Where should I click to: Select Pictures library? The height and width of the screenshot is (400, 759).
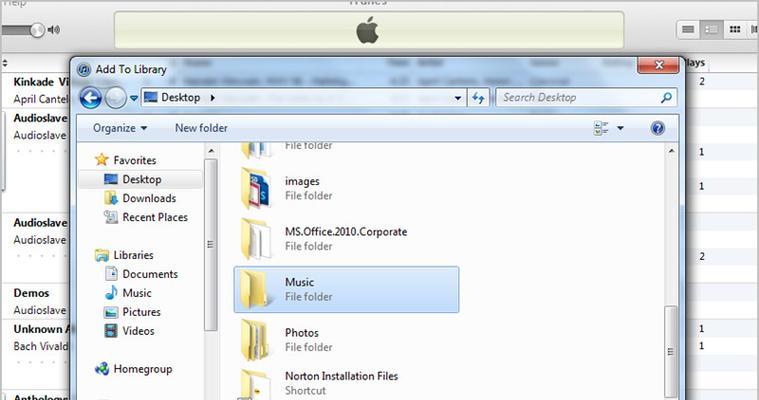click(141, 312)
